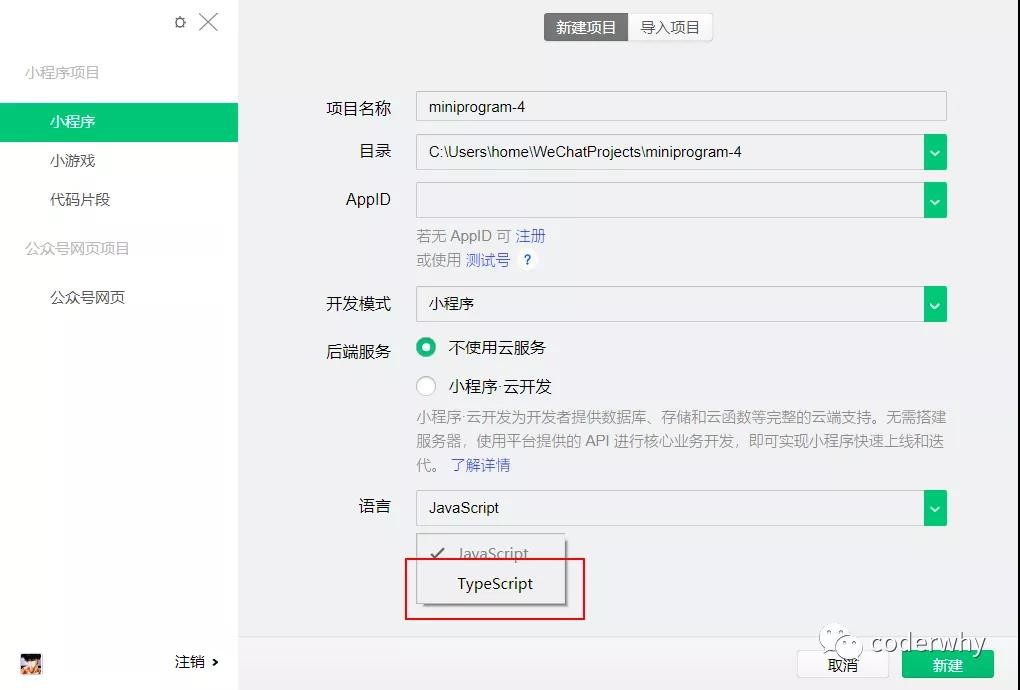Open the 了解详情 link

(x=481, y=465)
